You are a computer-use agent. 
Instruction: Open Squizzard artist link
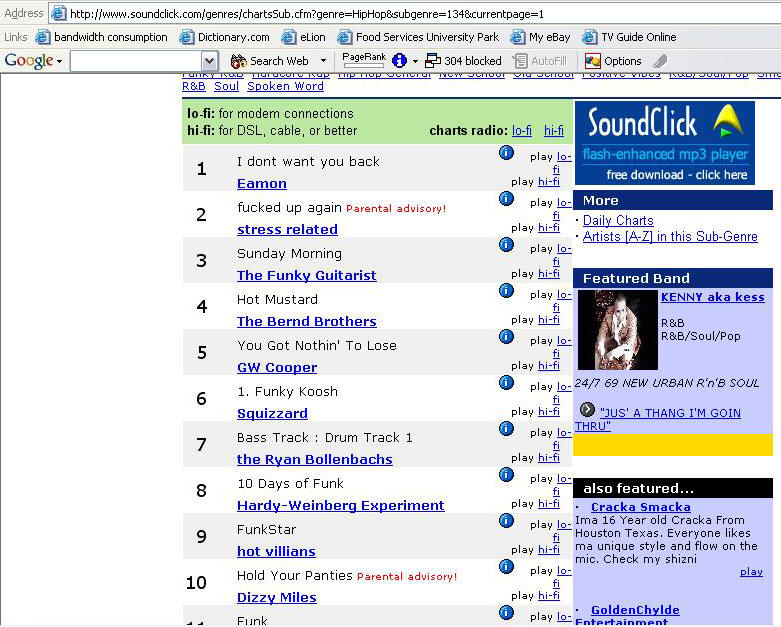tap(272, 413)
